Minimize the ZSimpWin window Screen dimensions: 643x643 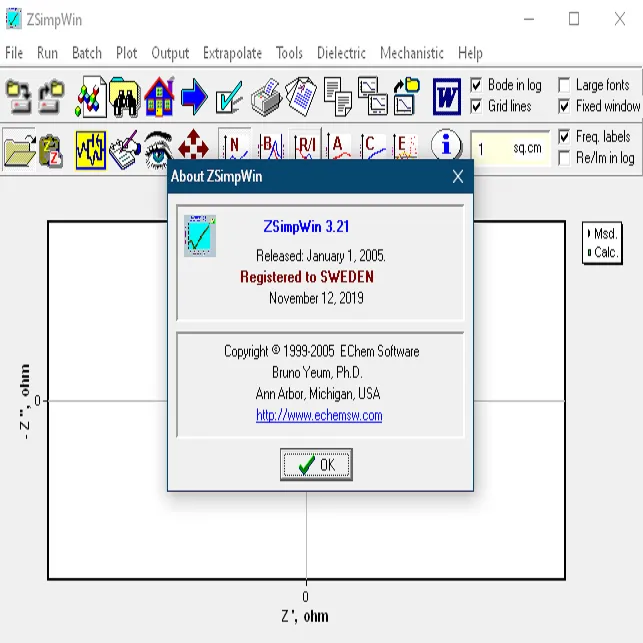529,19
